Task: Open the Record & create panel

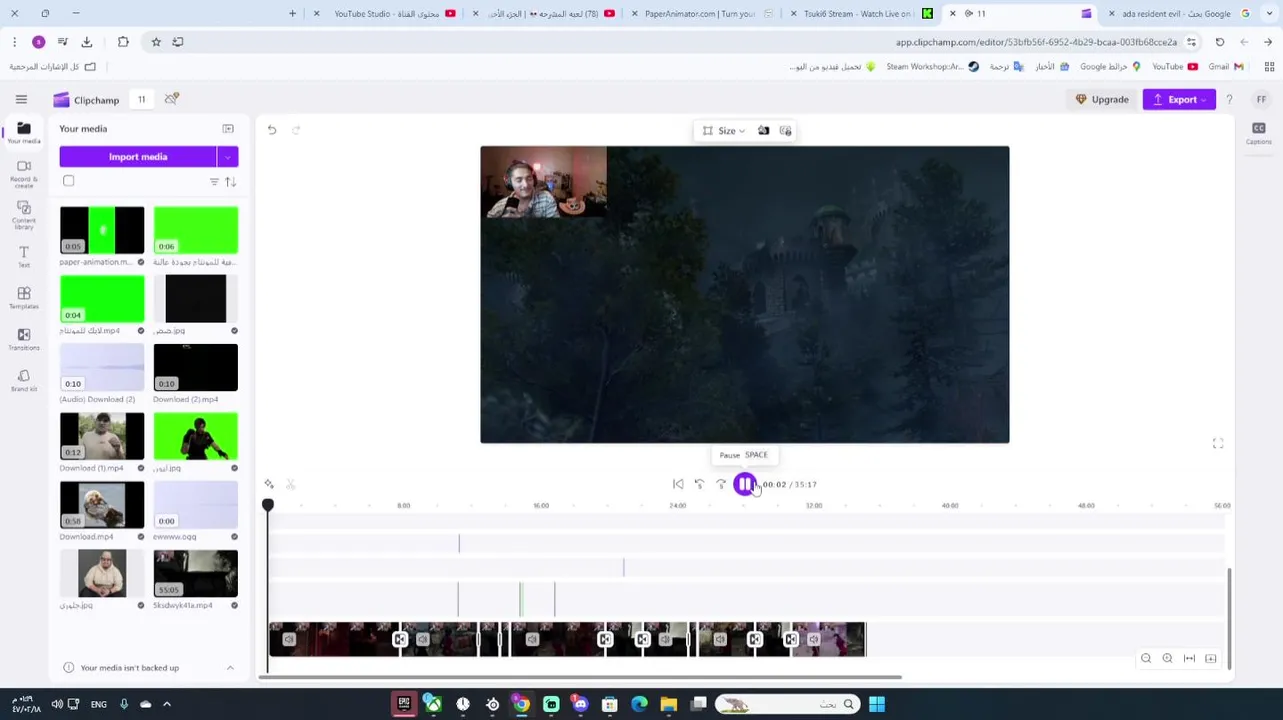Action: coord(24,173)
